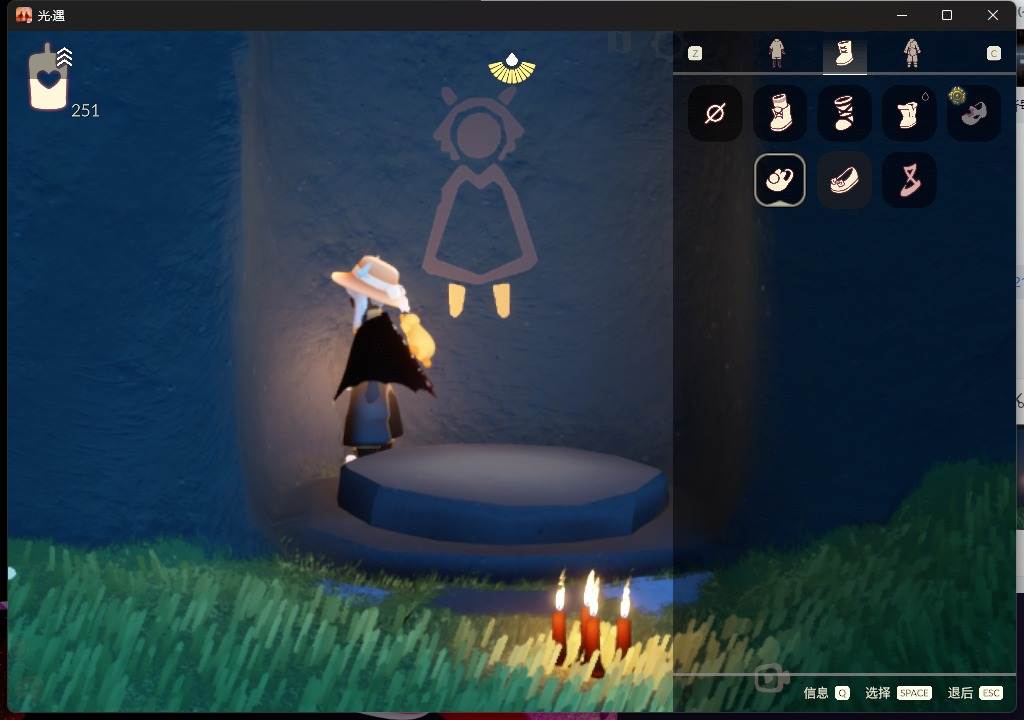Viewport: 1024px width, 720px height.
Task: Click the 光遇 app icon in title bar
Action: [x=24, y=15]
